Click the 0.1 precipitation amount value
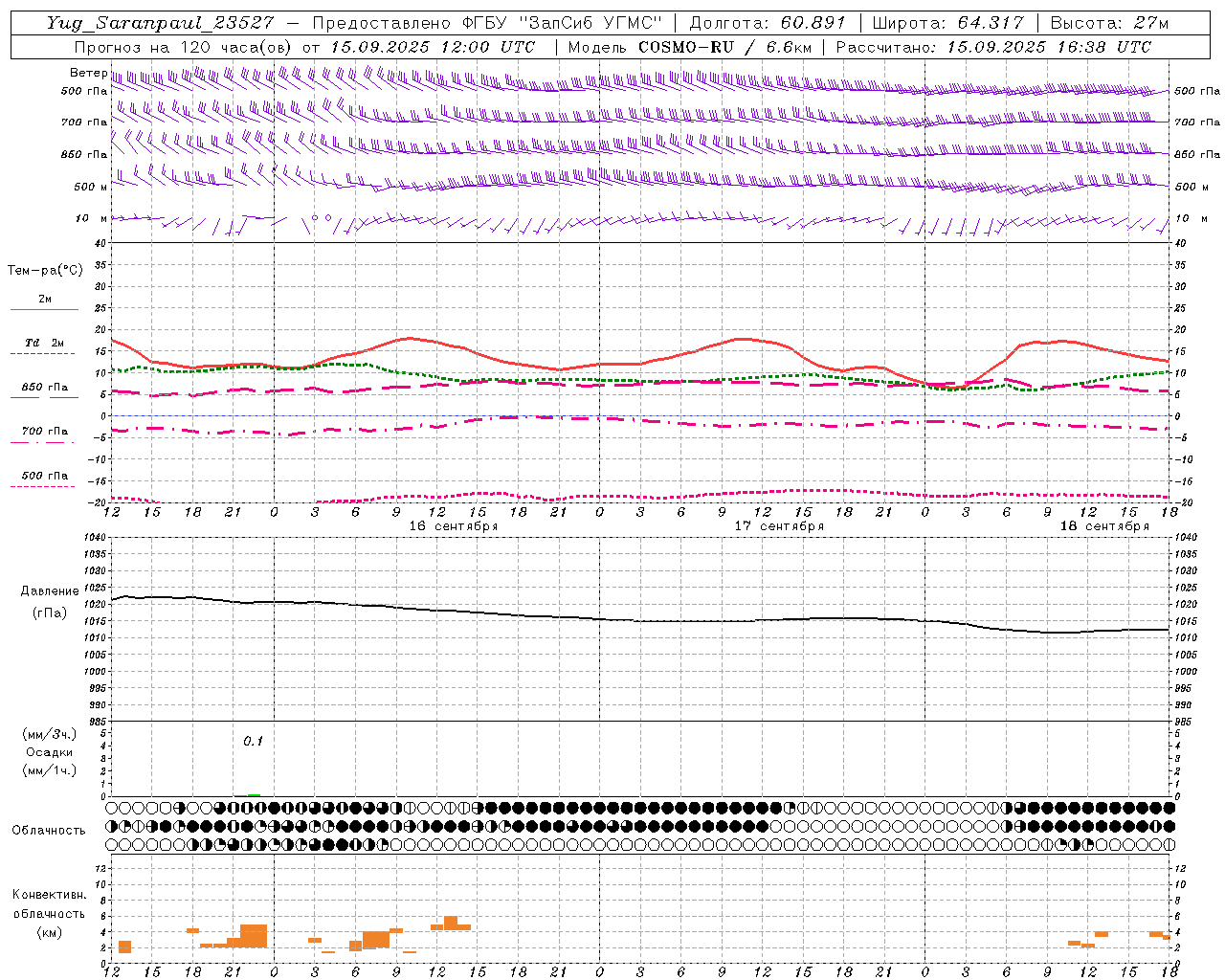The width and height of the screenshot is (1225, 980). pyautogui.click(x=253, y=741)
